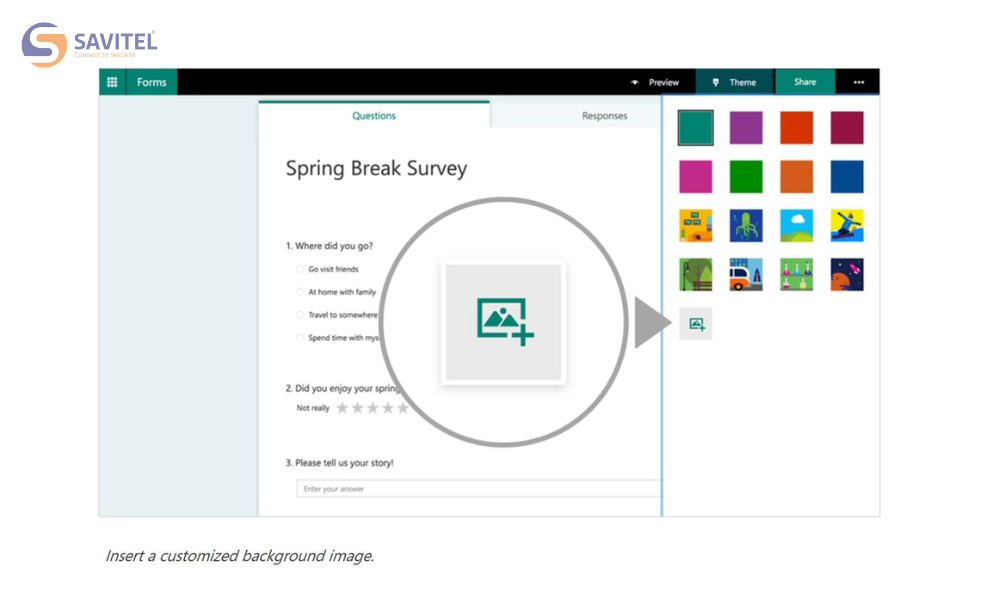Click question '3. Please tell us your story!'
The height and width of the screenshot is (600, 1000).
pyautogui.click(x=339, y=463)
